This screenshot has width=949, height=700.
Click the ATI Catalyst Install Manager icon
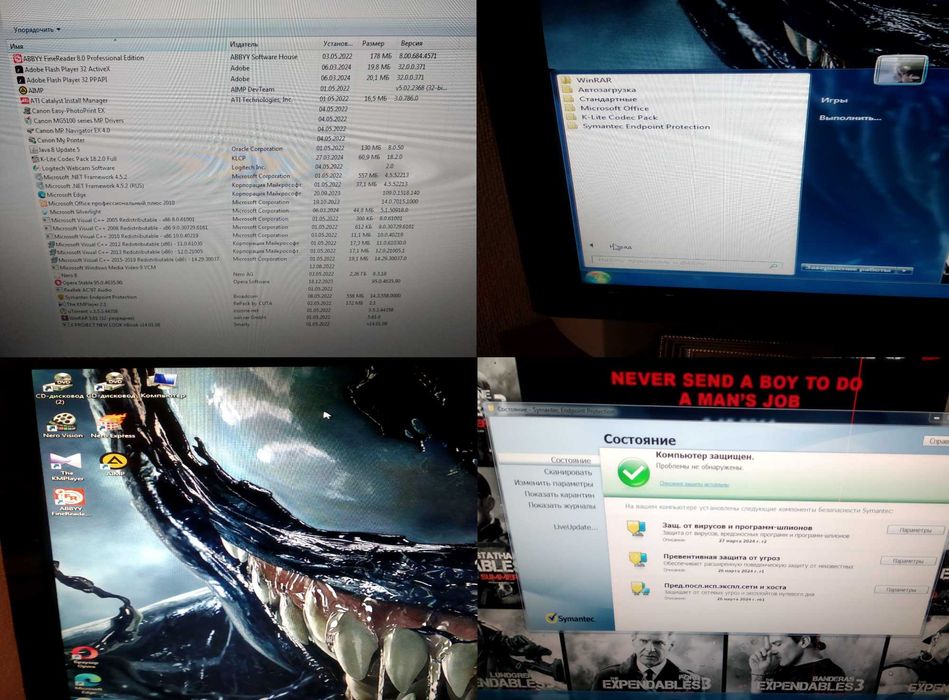25,100
